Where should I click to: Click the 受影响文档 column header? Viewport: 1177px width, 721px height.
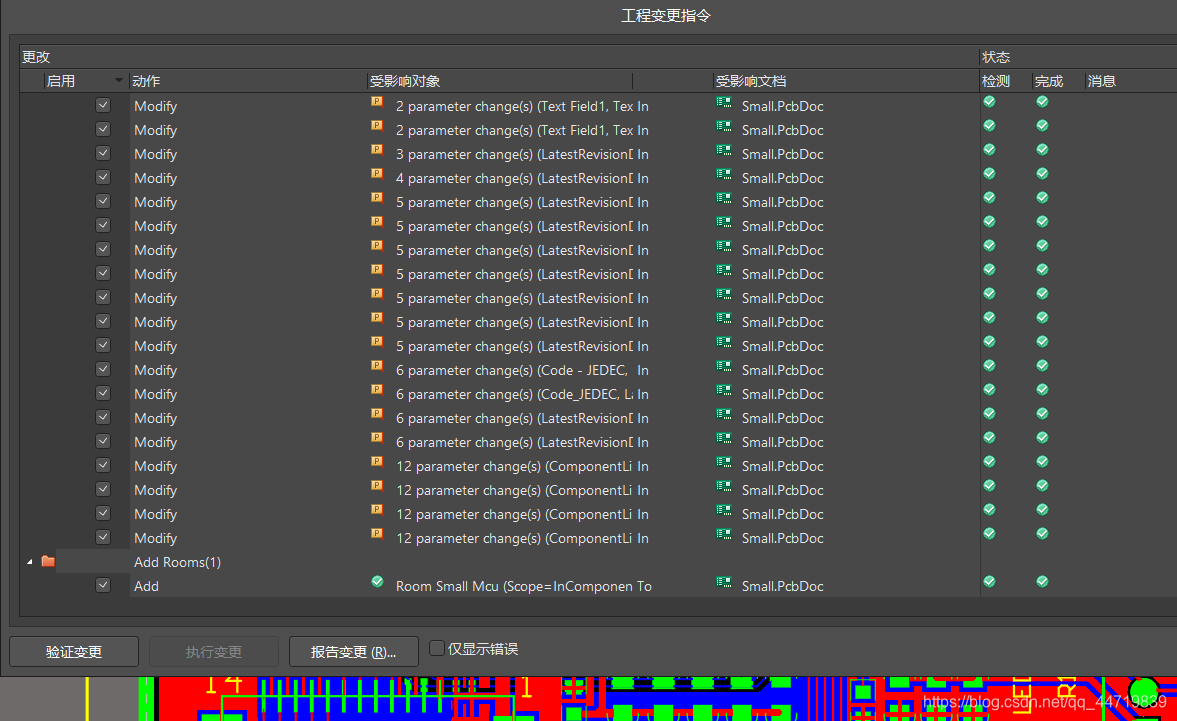[x=750, y=81]
